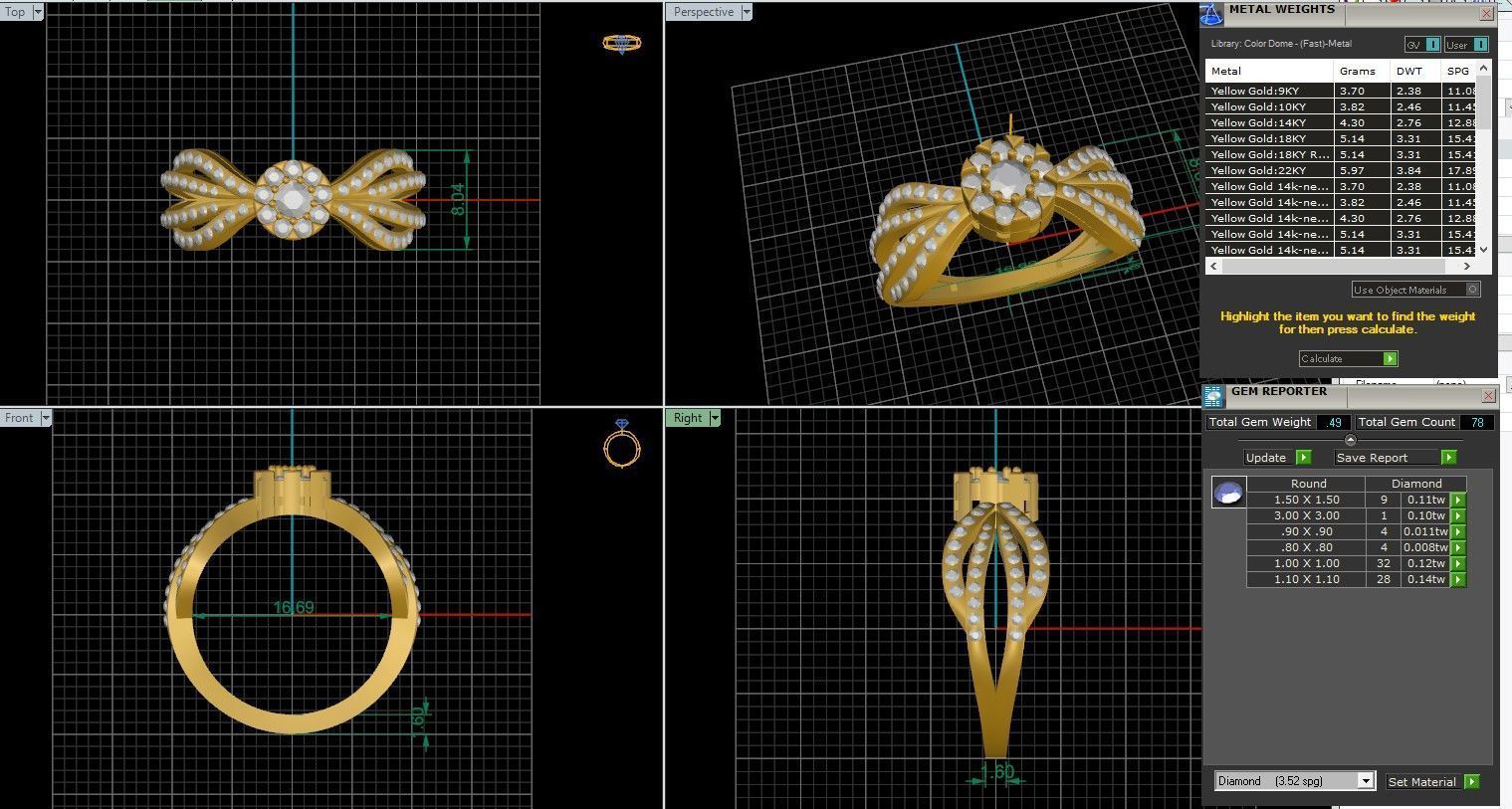Select the Yellow Gold:9KY row
Viewport: 1512px width, 809px height.
[1341, 91]
